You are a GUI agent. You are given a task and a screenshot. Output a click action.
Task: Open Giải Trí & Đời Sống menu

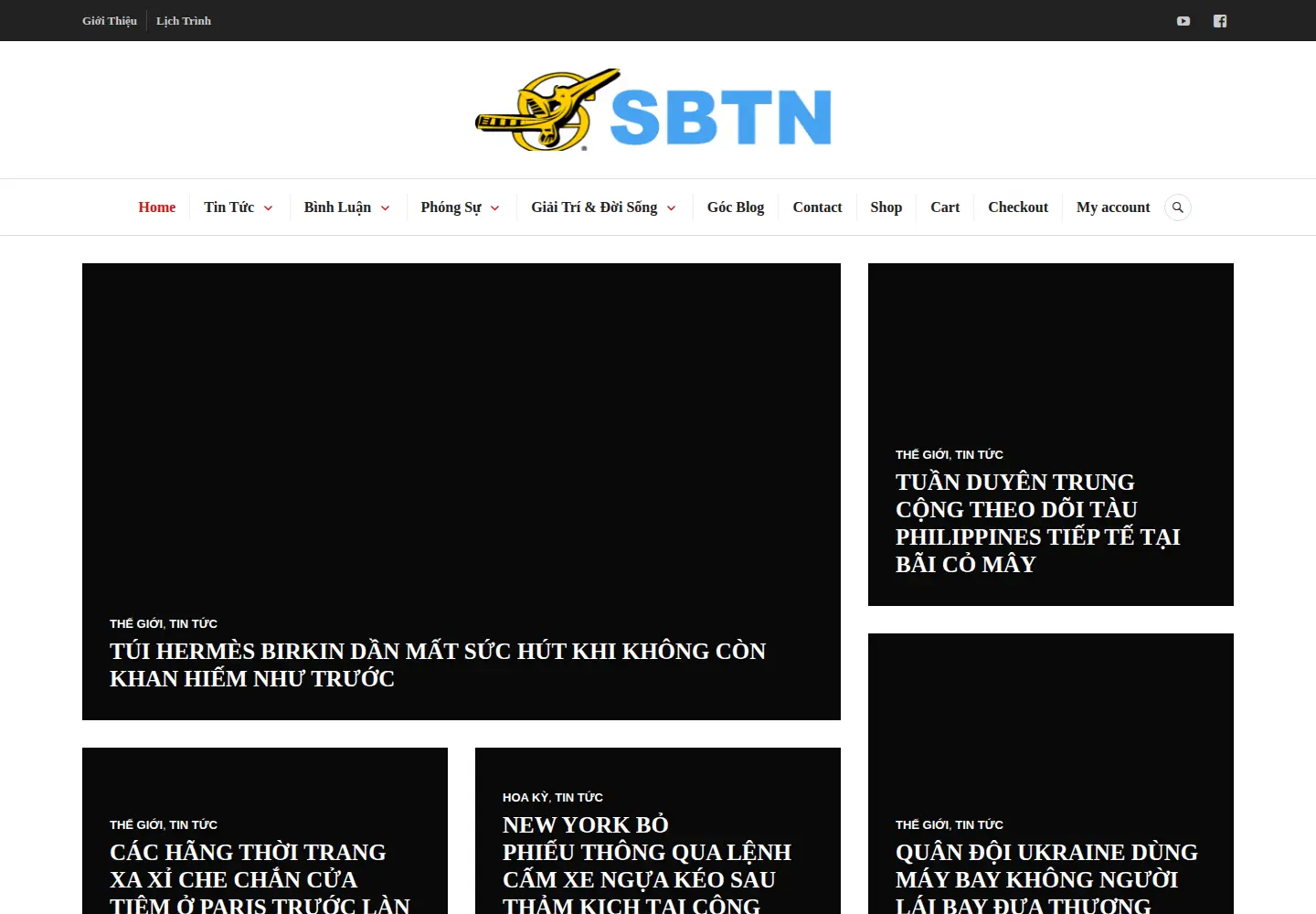point(594,207)
